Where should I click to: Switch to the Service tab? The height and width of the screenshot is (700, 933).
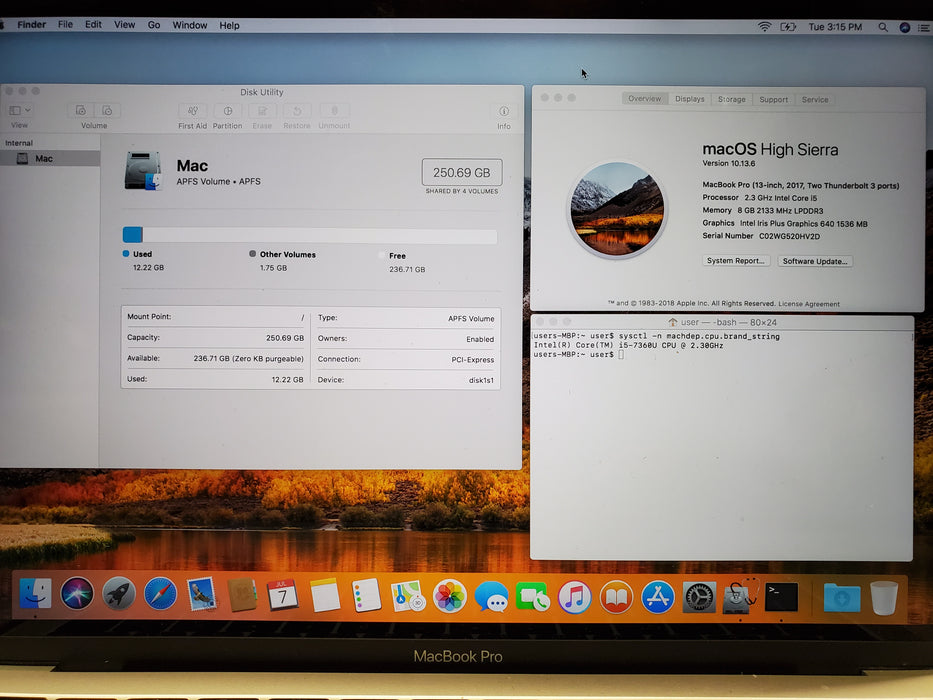815,100
